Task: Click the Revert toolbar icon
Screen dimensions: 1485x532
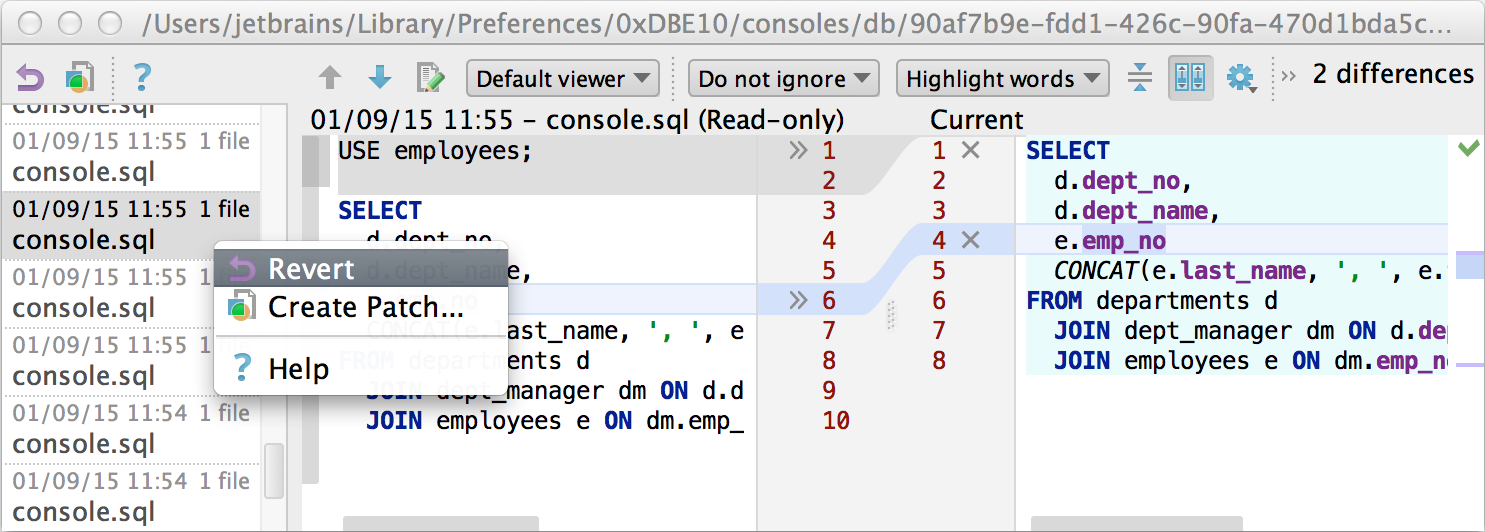Action: (31, 77)
